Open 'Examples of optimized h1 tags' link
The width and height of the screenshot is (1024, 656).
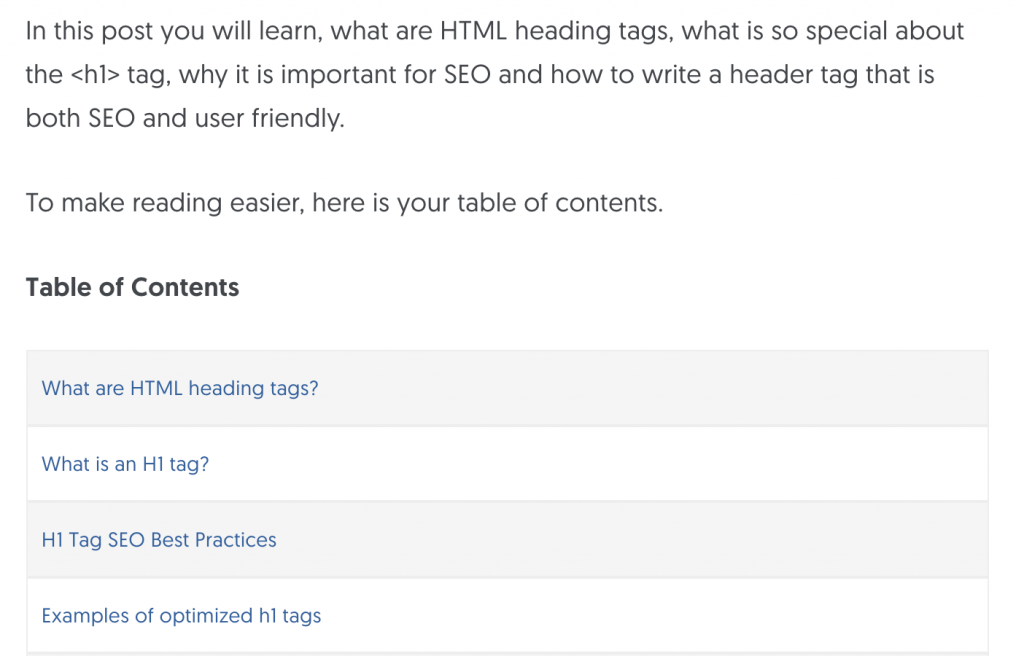181,616
